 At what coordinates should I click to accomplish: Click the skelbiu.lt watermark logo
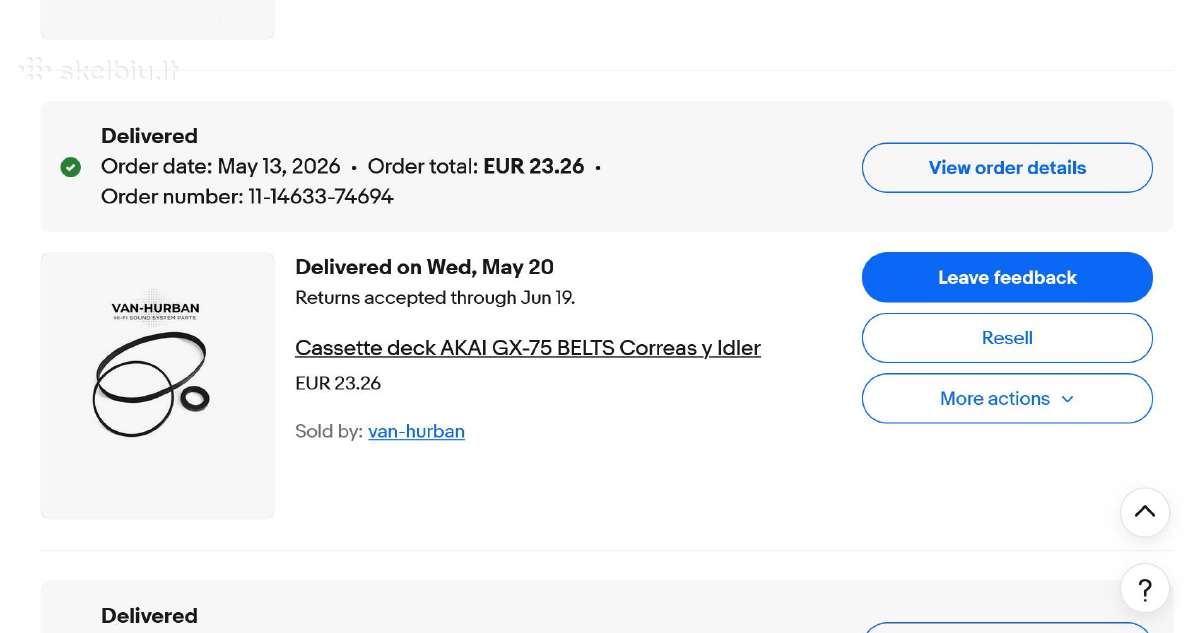click(100, 69)
